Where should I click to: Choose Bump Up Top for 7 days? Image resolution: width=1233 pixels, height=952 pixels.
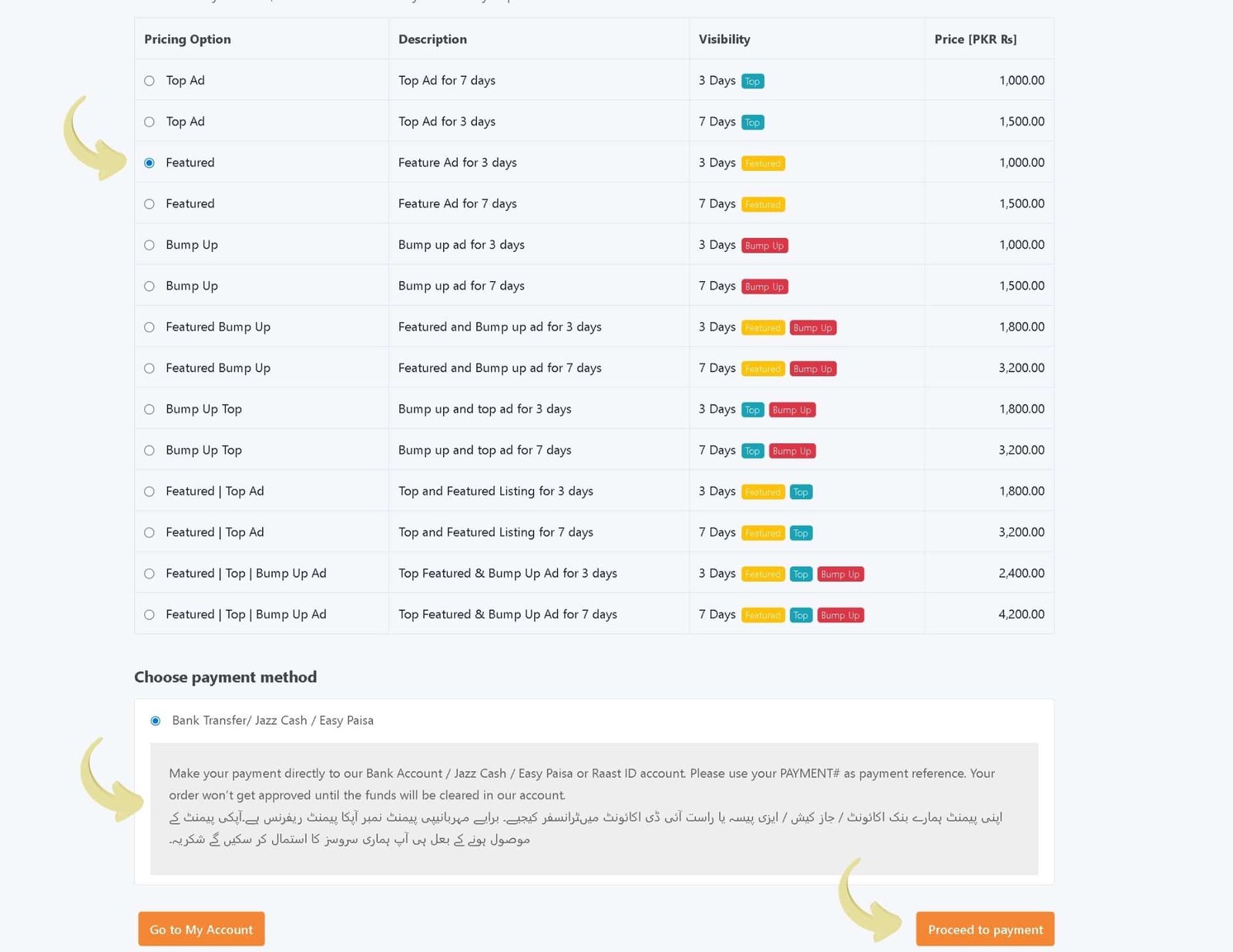tap(150, 451)
